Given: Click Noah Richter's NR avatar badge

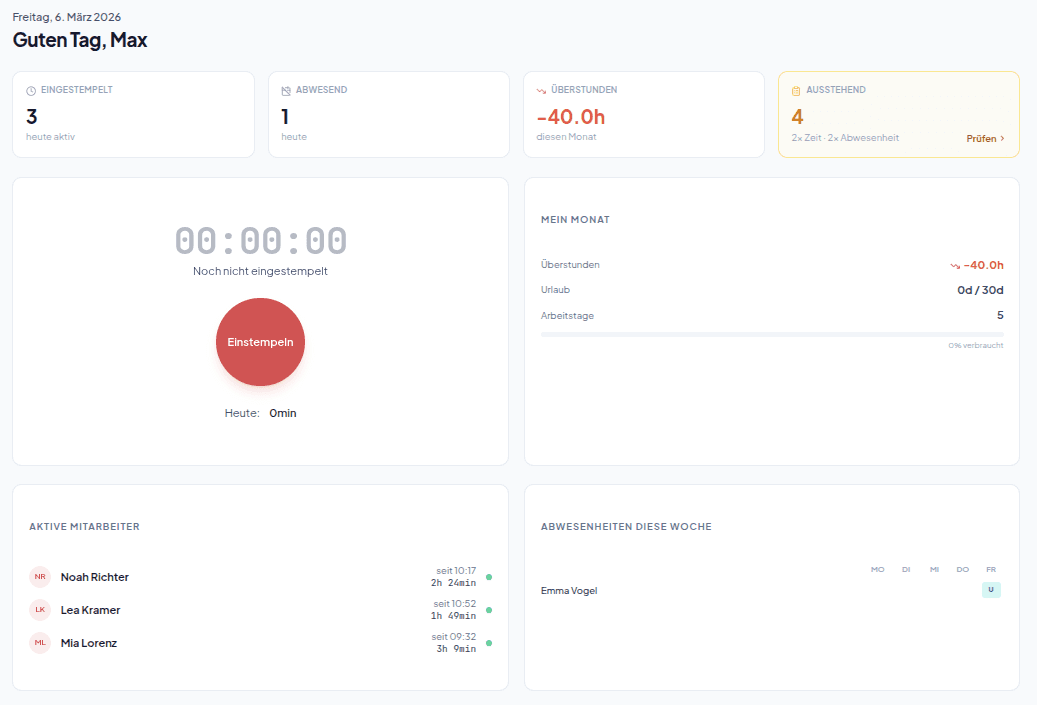Looking at the screenshot, I should (39, 577).
